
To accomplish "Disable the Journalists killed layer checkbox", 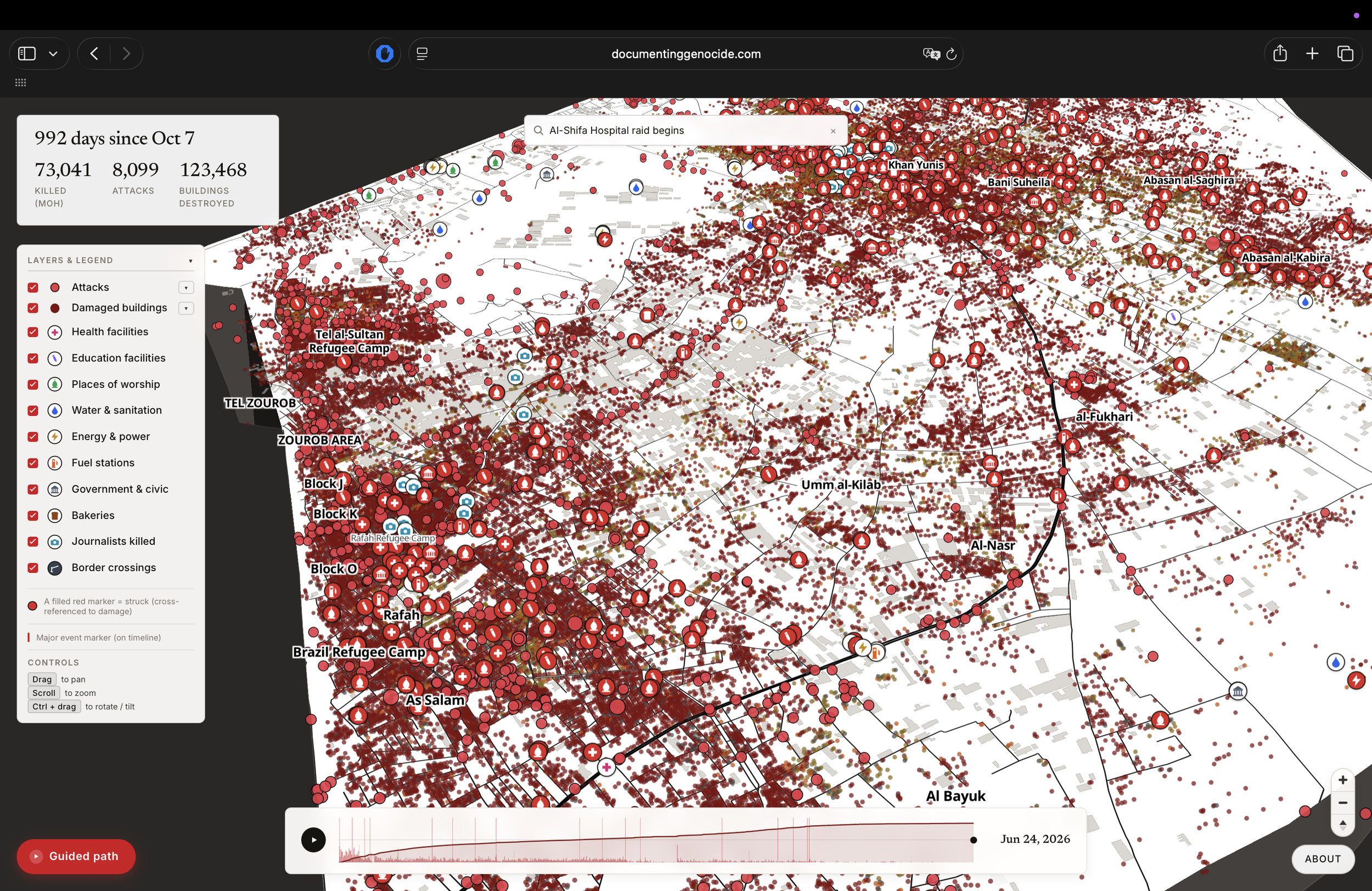I will point(33,541).
